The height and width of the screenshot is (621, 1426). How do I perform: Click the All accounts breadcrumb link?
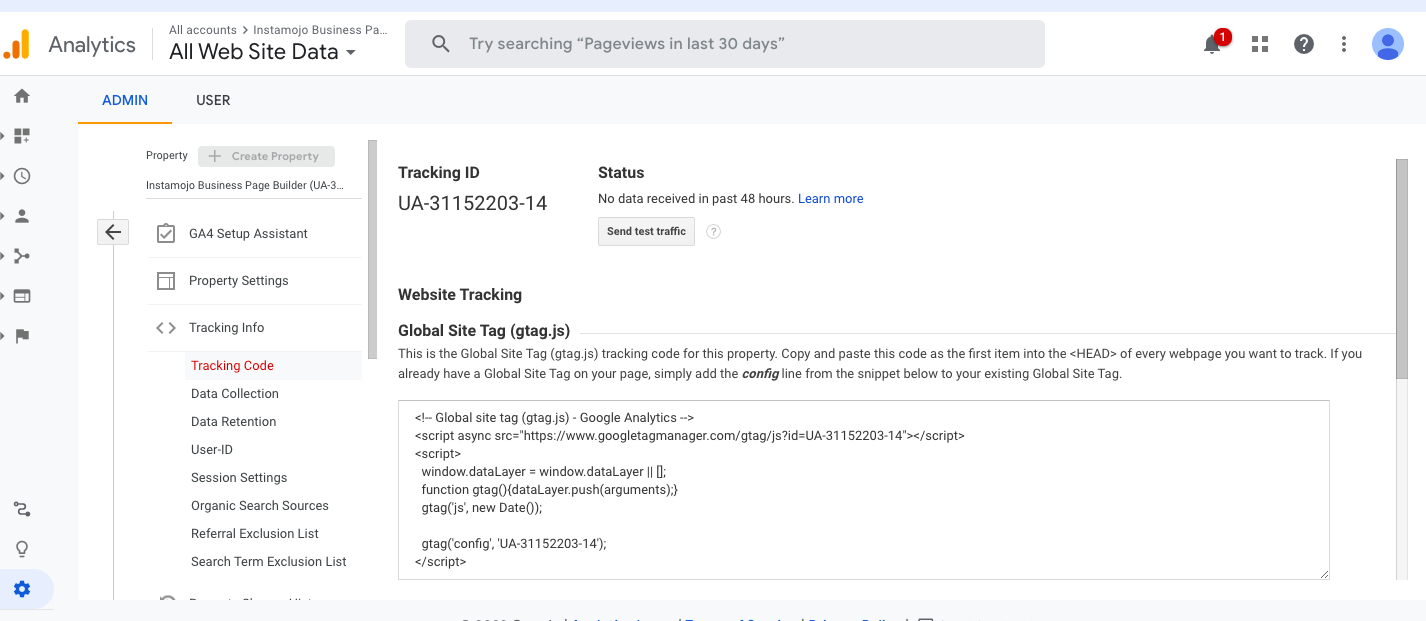point(203,30)
